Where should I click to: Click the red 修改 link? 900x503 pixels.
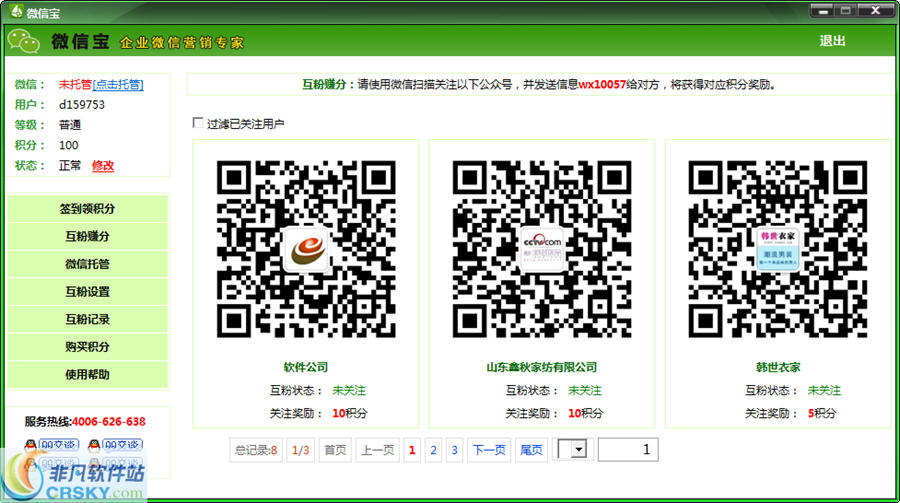pos(103,165)
